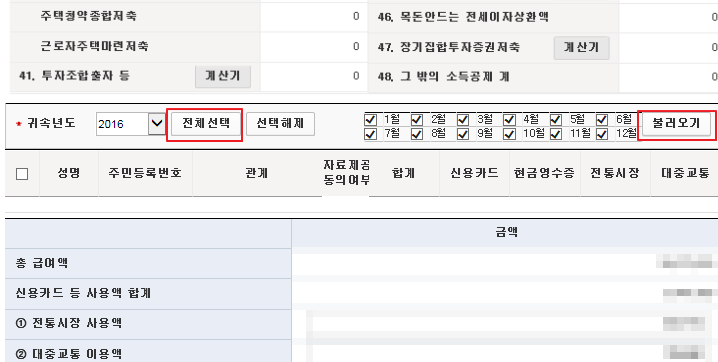
Task: Uncheck the 8월 checkbox
Action: (x=417, y=134)
